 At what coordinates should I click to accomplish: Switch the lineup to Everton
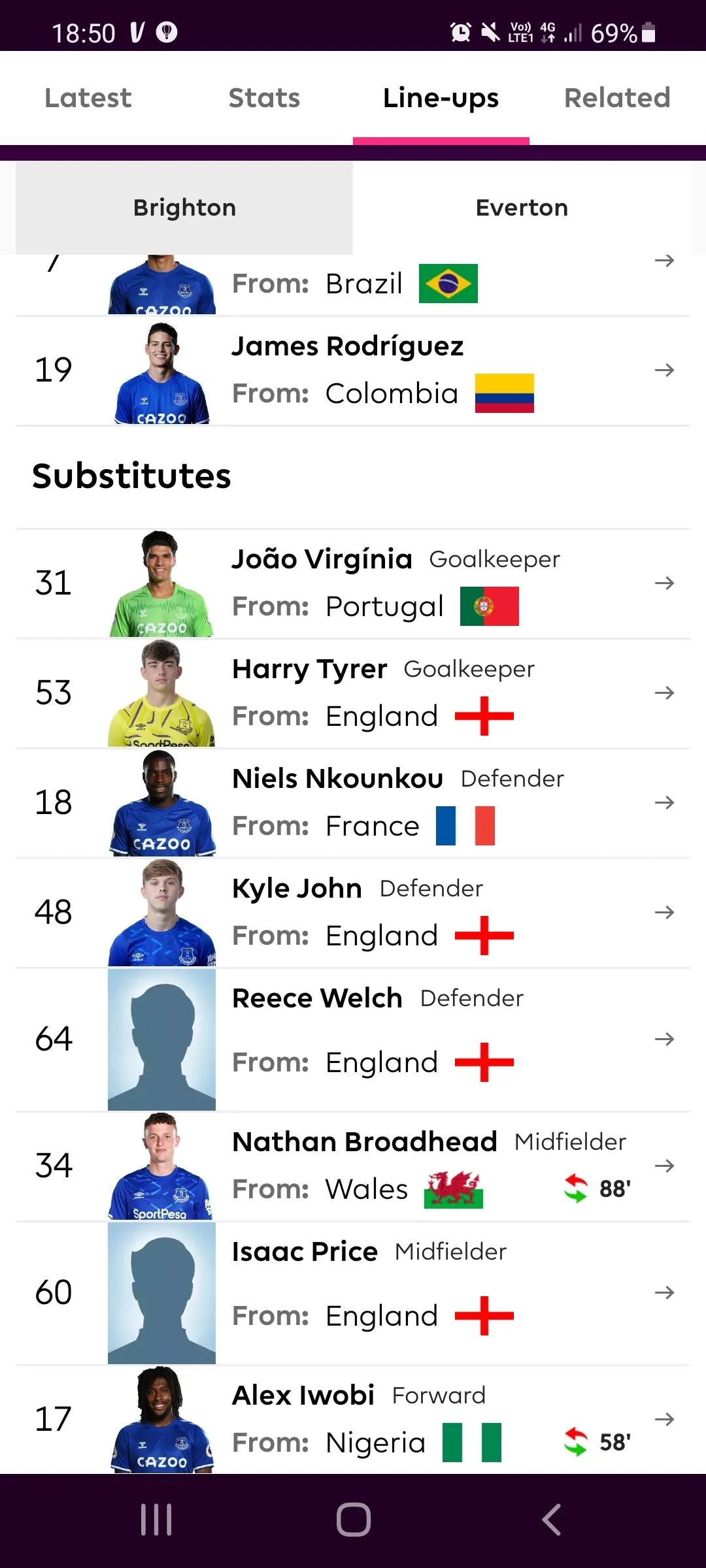point(522,208)
